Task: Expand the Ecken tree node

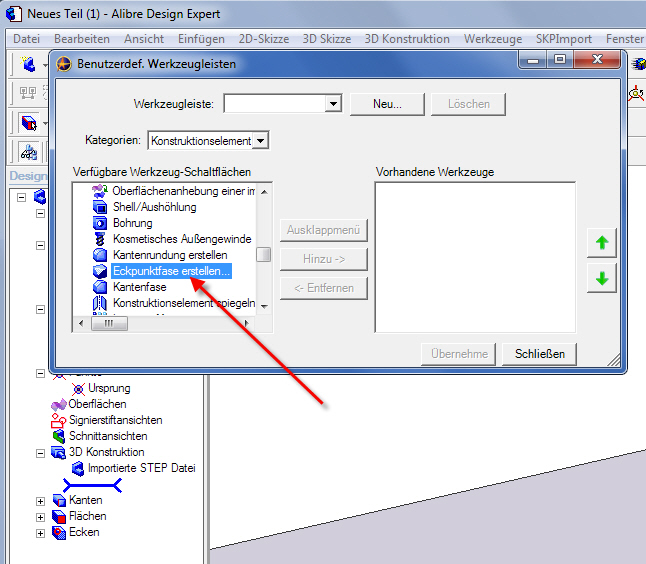Action: [40, 534]
